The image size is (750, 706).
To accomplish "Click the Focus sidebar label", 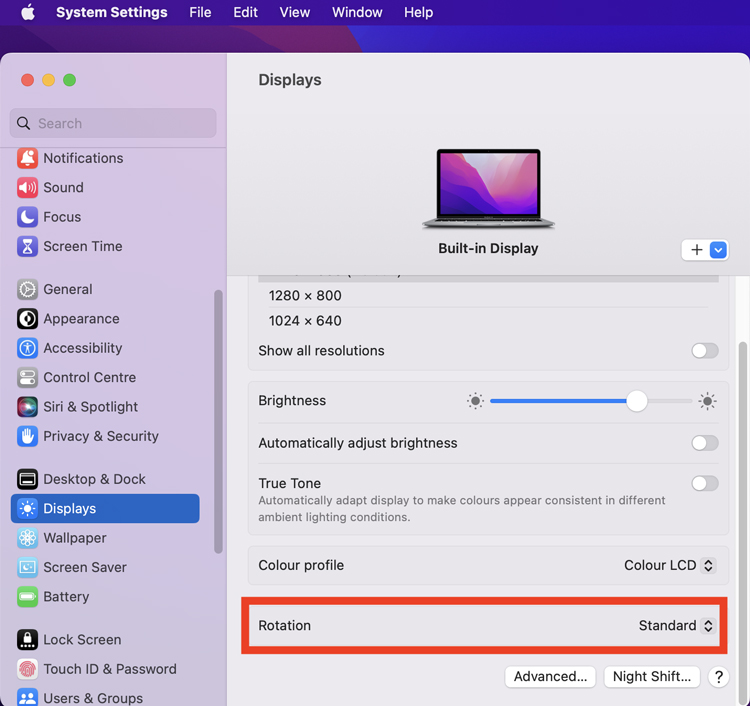I will [x=62, y=217].
